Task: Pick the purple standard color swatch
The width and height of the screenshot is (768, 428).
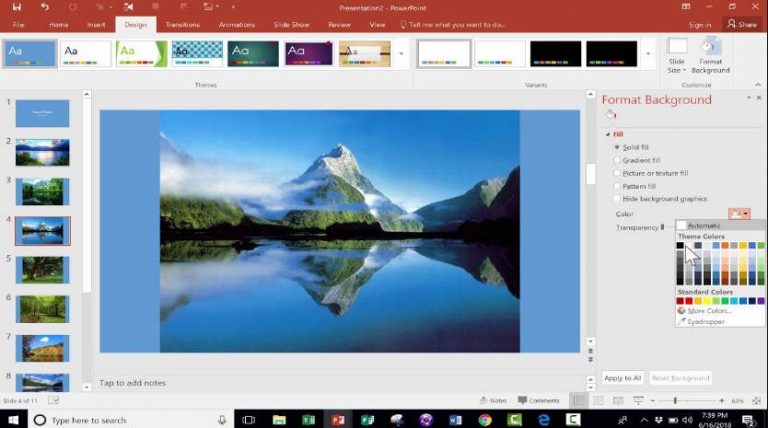Action: click(x=761, y=301)
